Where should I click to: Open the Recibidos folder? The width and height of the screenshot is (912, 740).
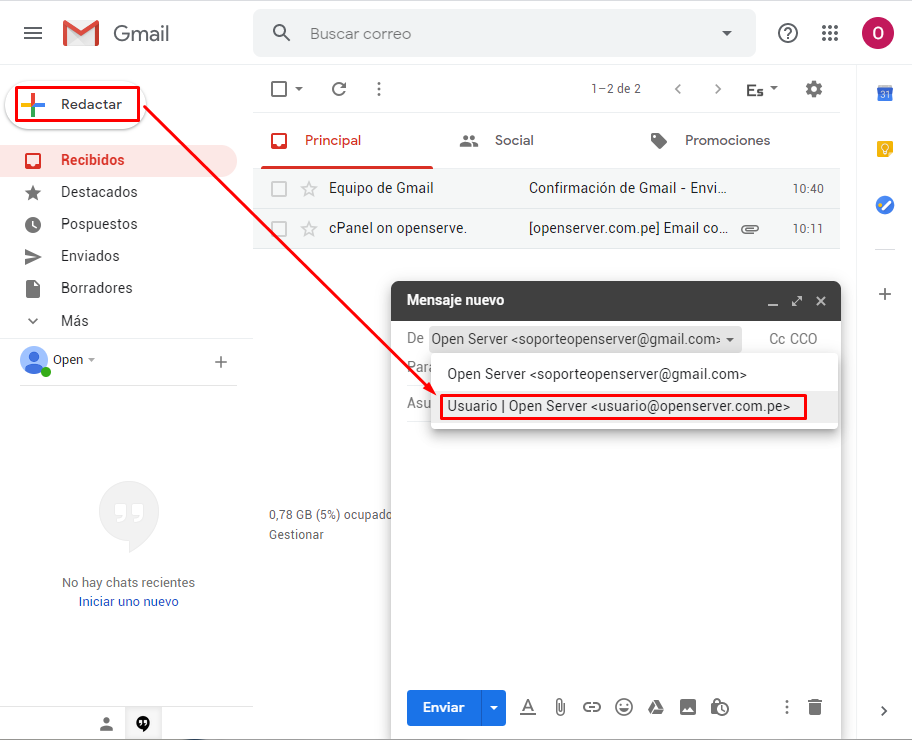pyautogui.click(x=118, y=160)
